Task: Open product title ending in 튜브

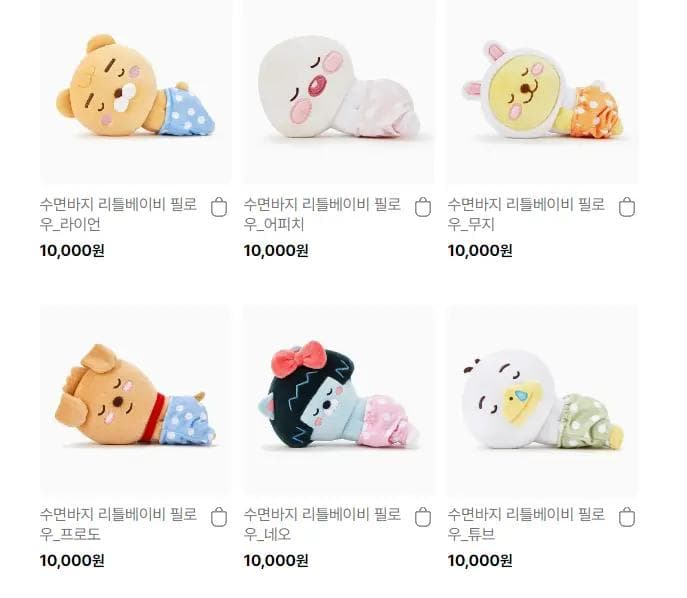Action: tap(526, 524)
